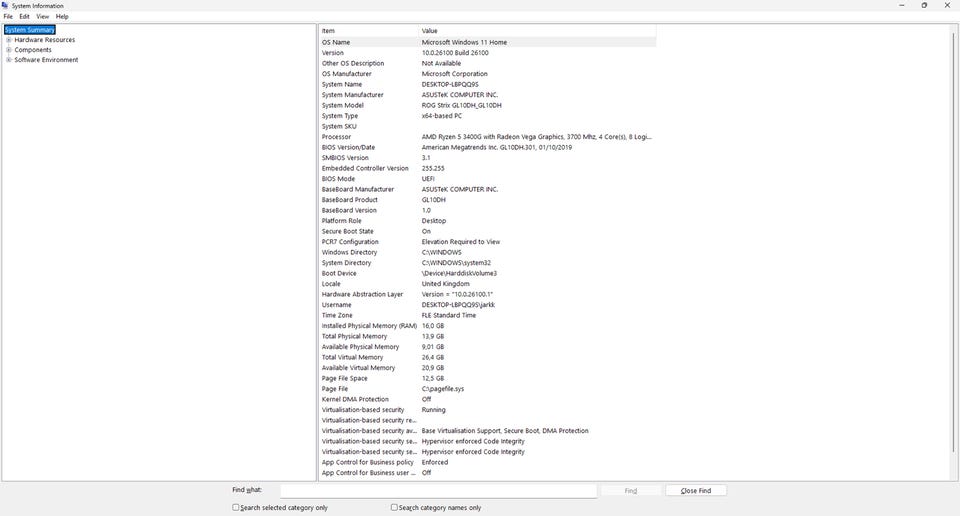Click value DESKTOP-LBPQQ9S in System Name row
This screenshot has width=960, height=516.
click(x=450, y=84)
